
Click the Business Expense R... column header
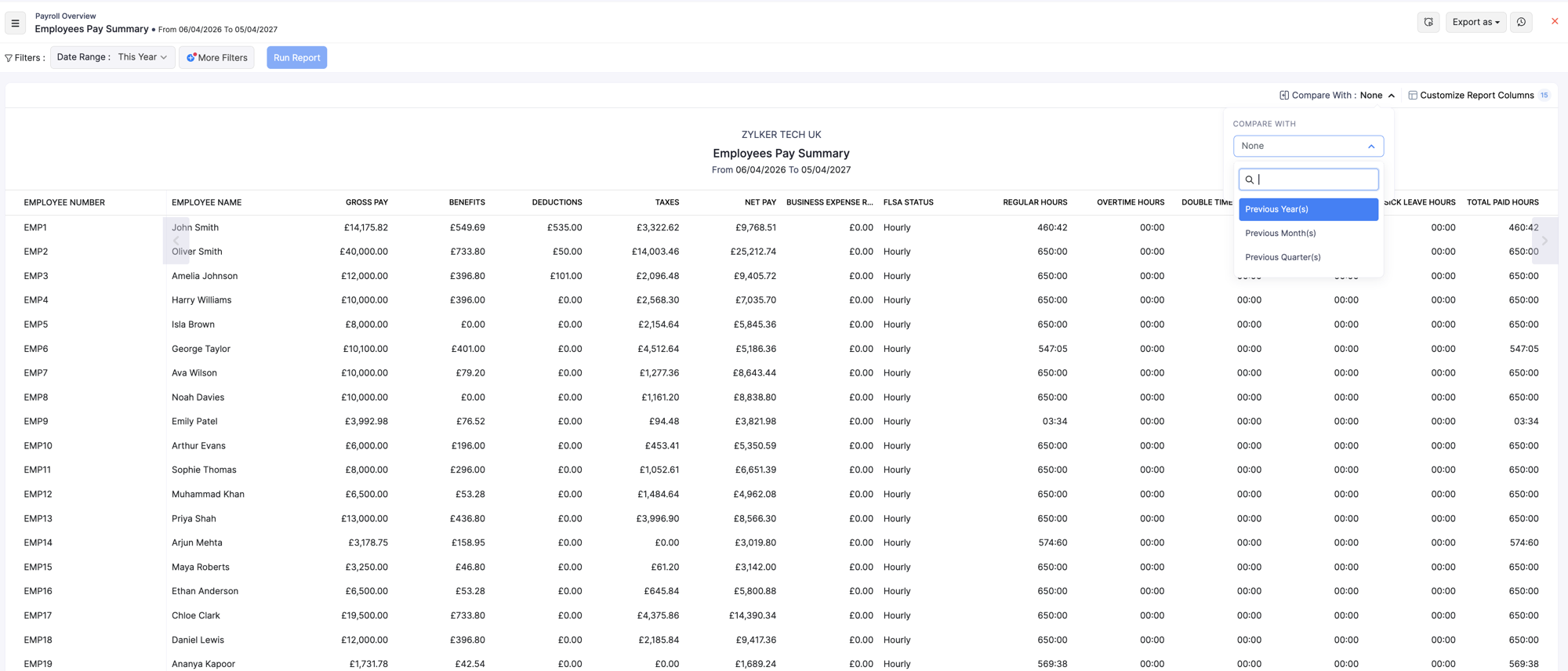tap(829, 202)
